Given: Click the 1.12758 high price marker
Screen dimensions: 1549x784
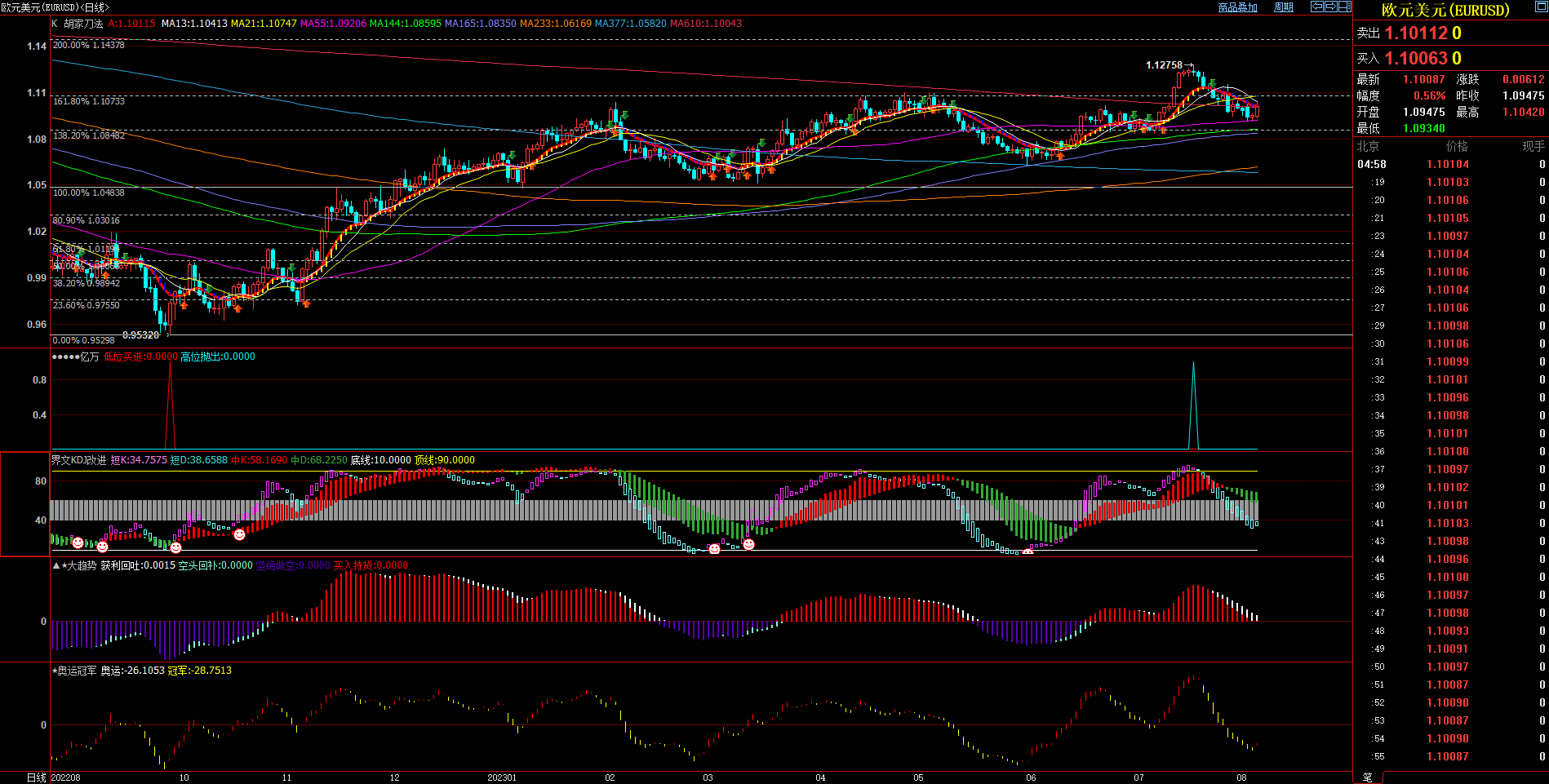Looking at the screenshot, I should pos(1164,65).
